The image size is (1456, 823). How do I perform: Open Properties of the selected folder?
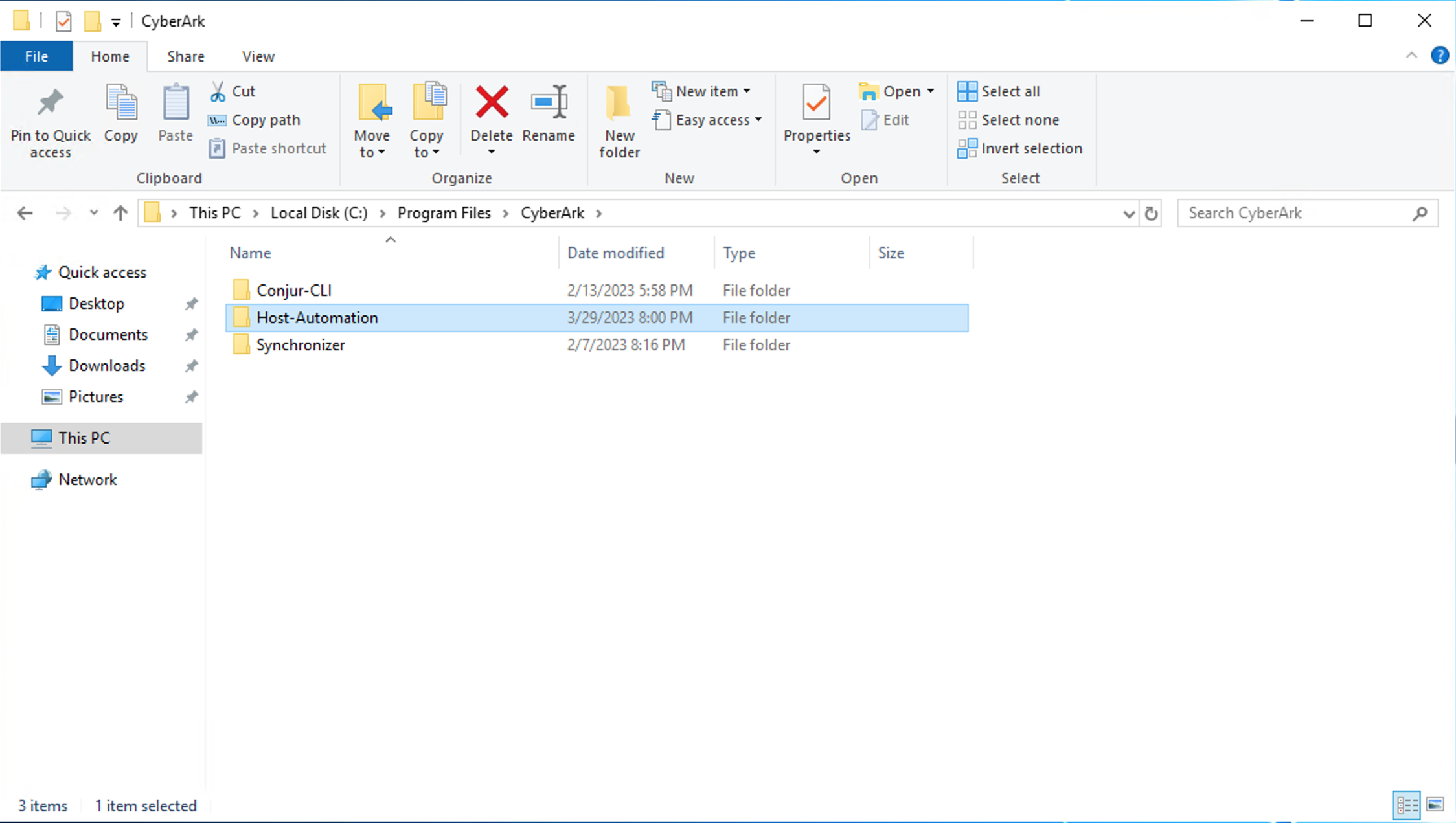817,113
